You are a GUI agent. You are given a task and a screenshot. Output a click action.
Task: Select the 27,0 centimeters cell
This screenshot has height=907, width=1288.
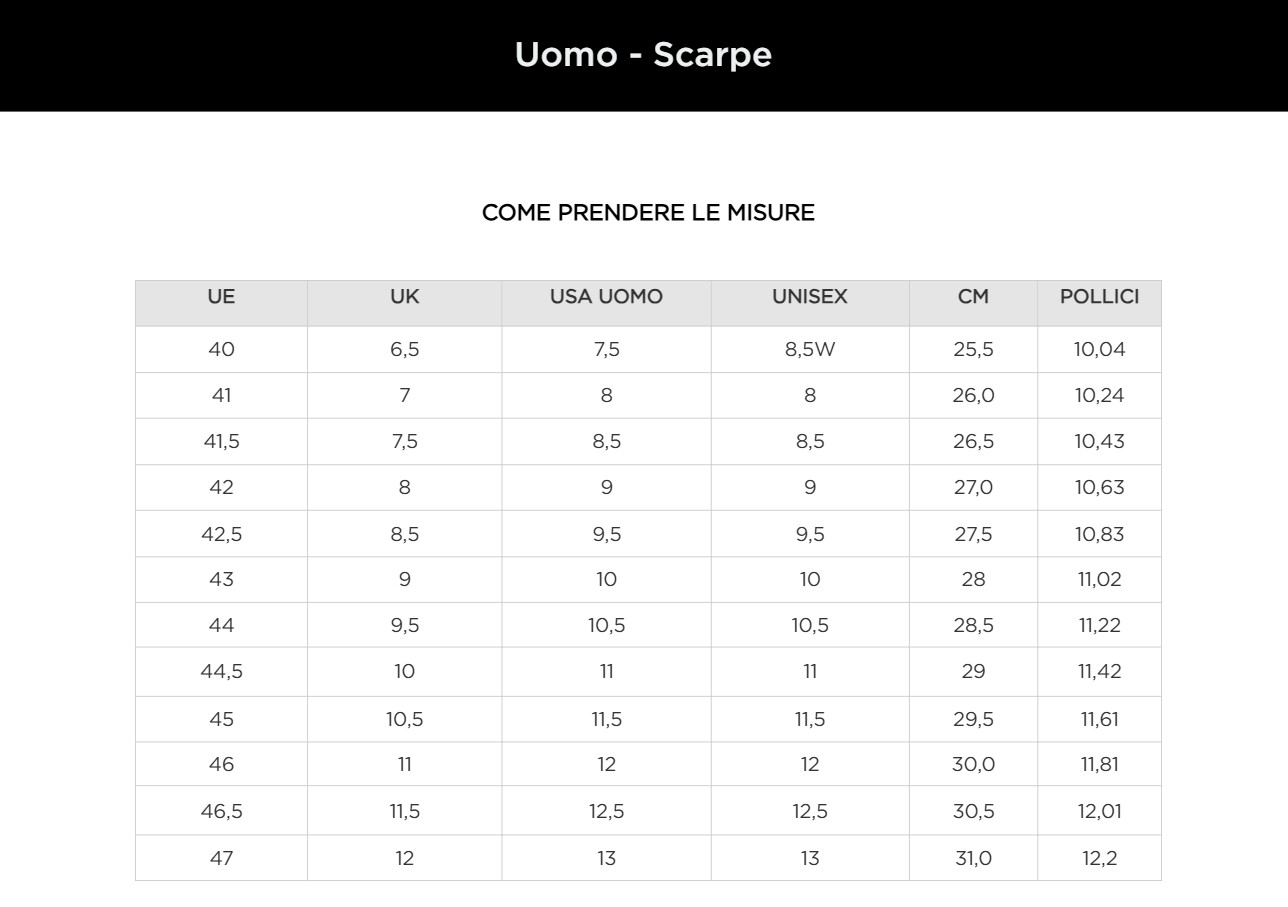click(x=973, y=487)
